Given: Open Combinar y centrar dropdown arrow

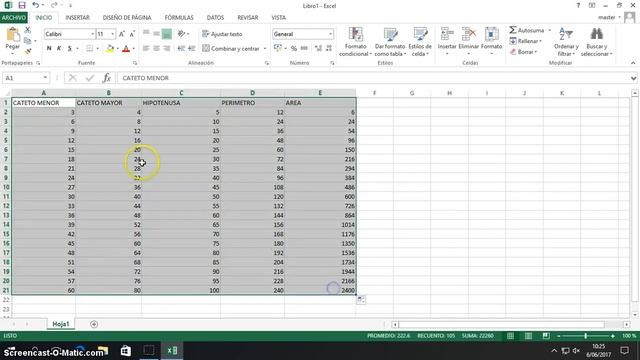Looking at the screenshot, I should pyautogui.click(x=265, y=48).
